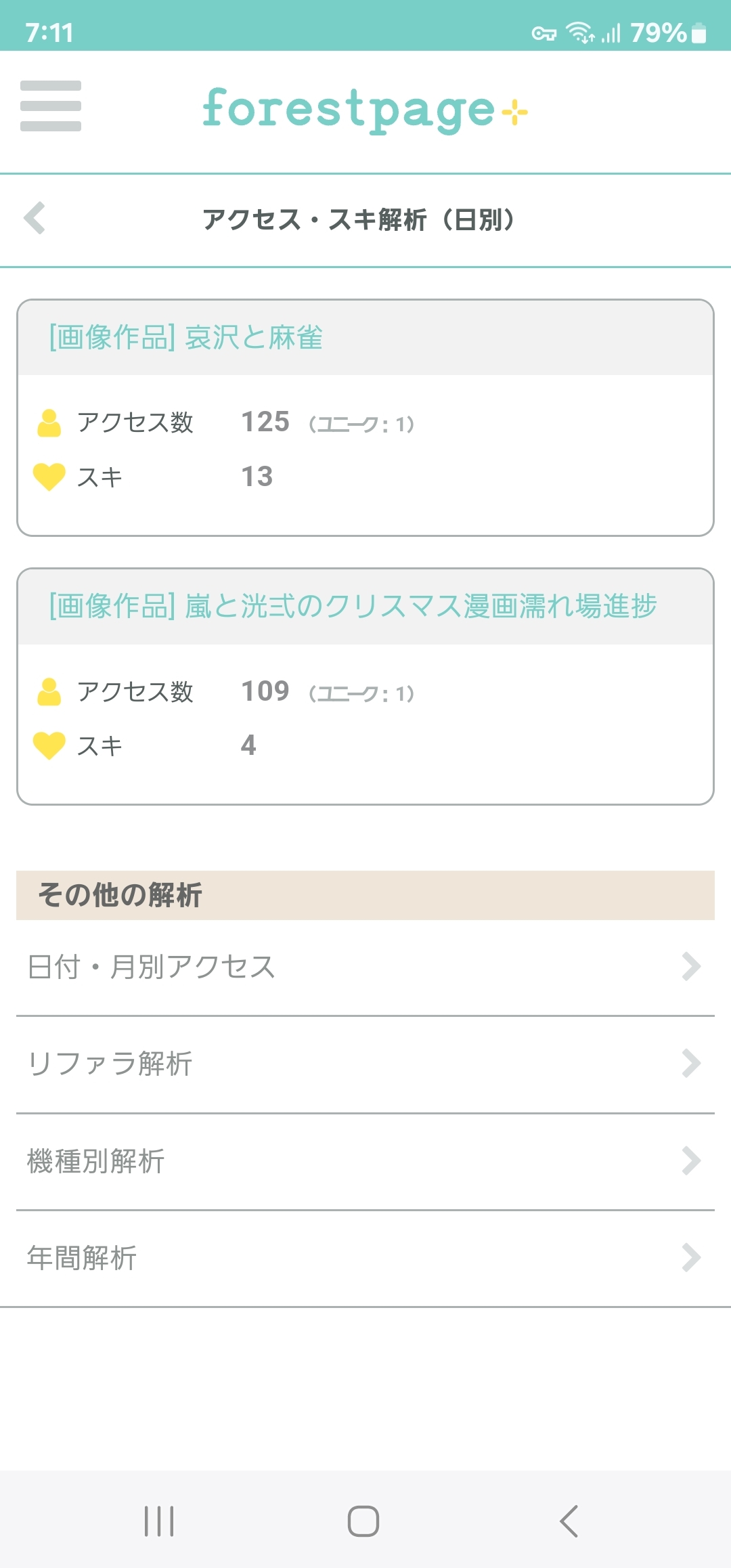Open the hamburger menu
The width and height of the screenshot is (731, 1568).
click(51, 106)
